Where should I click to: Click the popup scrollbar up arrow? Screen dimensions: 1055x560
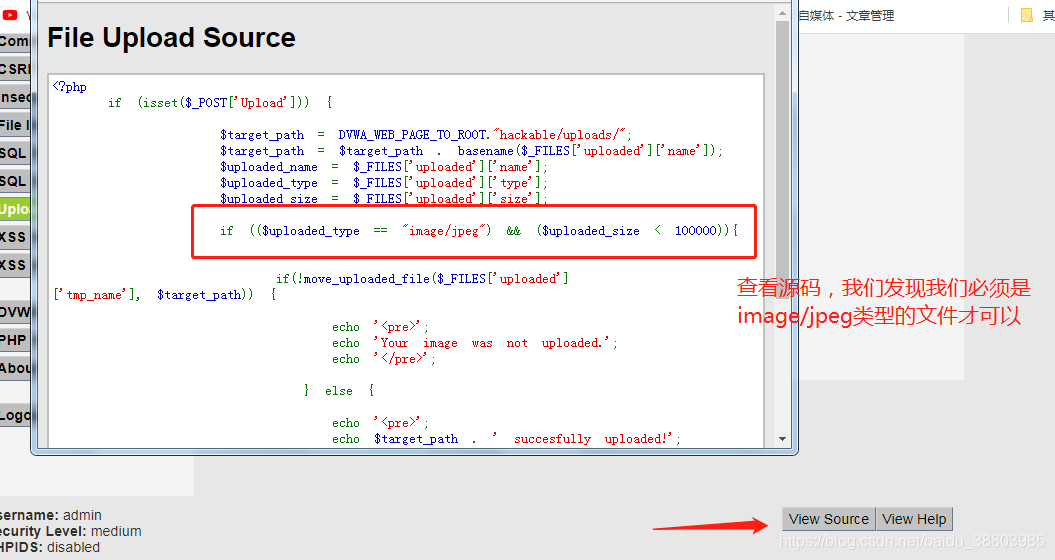pos(782,13)
